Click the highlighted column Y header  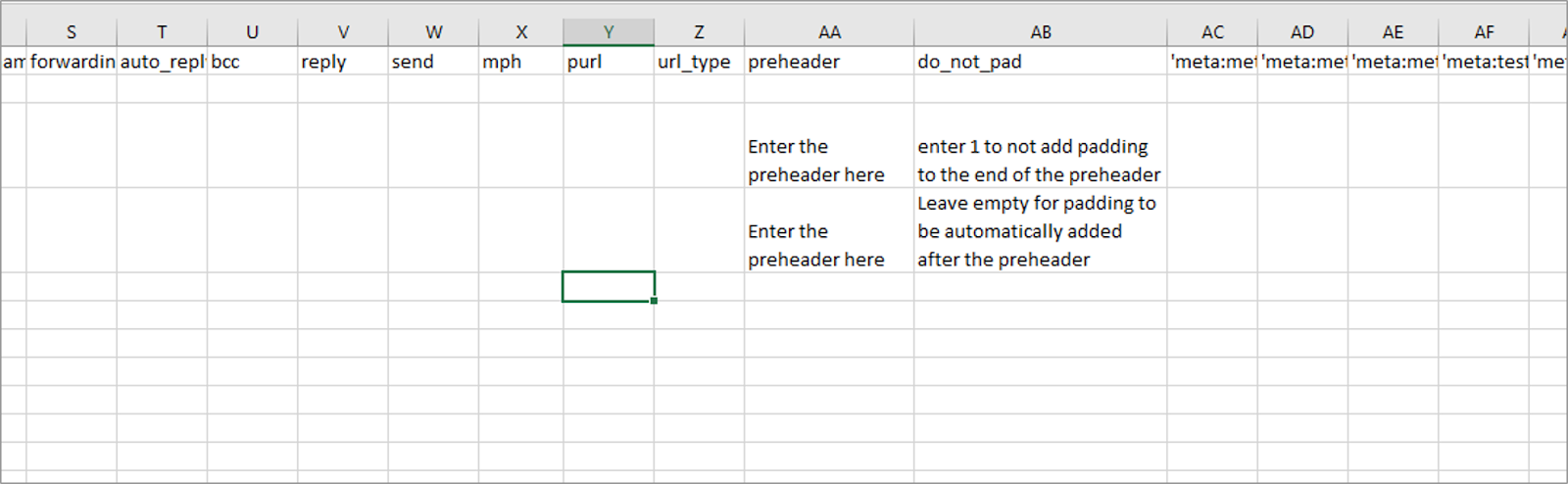pyautogui.click(x=609, y=32)
